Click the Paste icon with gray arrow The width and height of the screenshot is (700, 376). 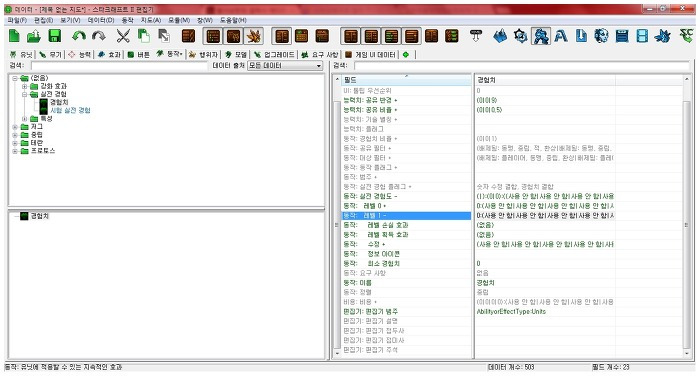pyautogui.click(x=164, y=36)
